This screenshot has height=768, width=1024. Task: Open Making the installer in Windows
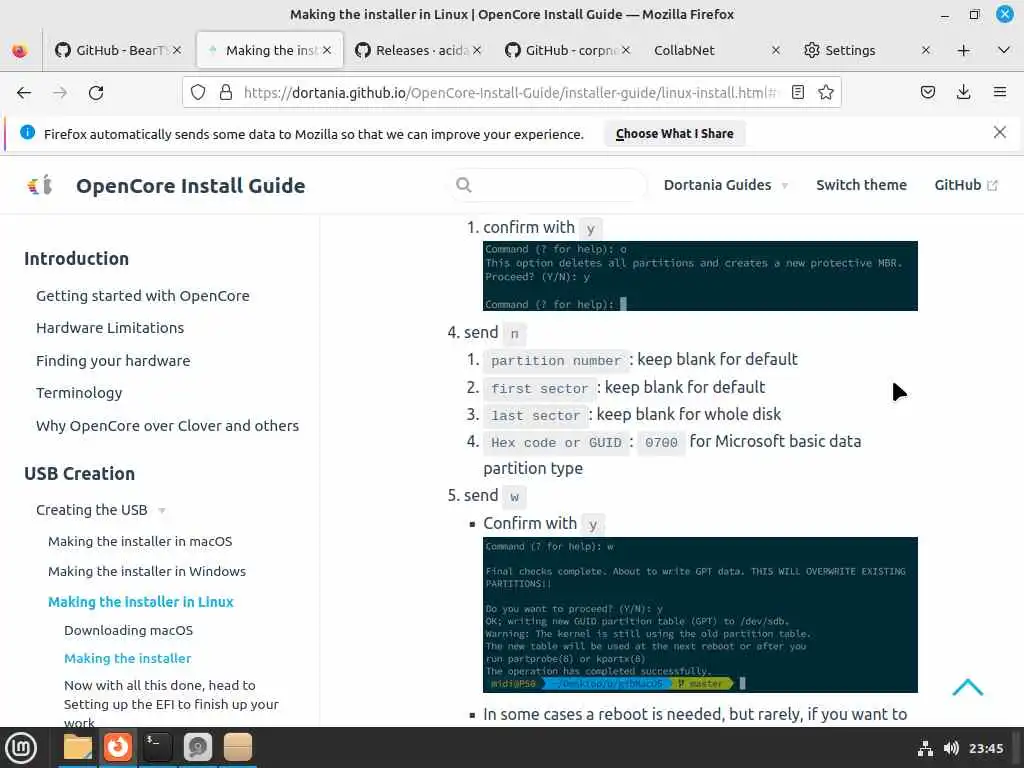coord(147,571)
